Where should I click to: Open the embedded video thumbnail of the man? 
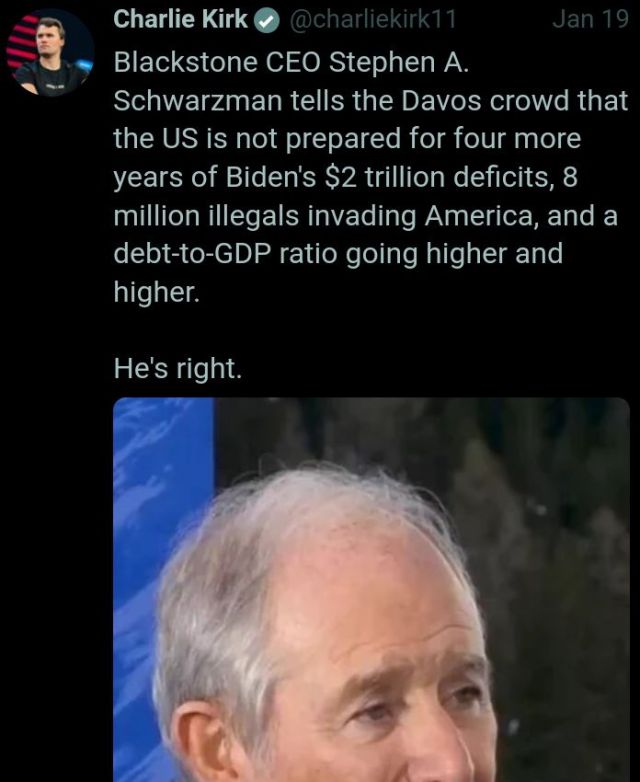click(x=371, y=589)
